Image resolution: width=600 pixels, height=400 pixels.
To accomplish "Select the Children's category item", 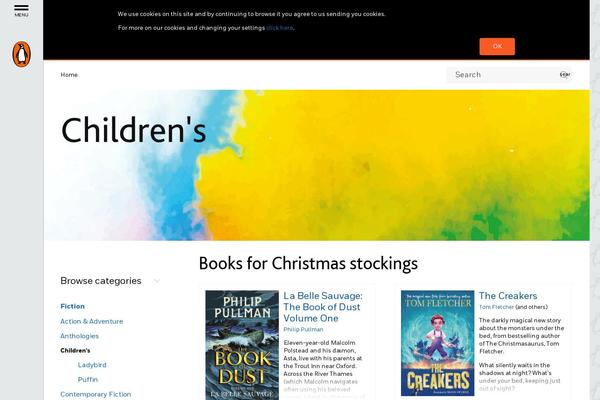I will tap(75, 350).
